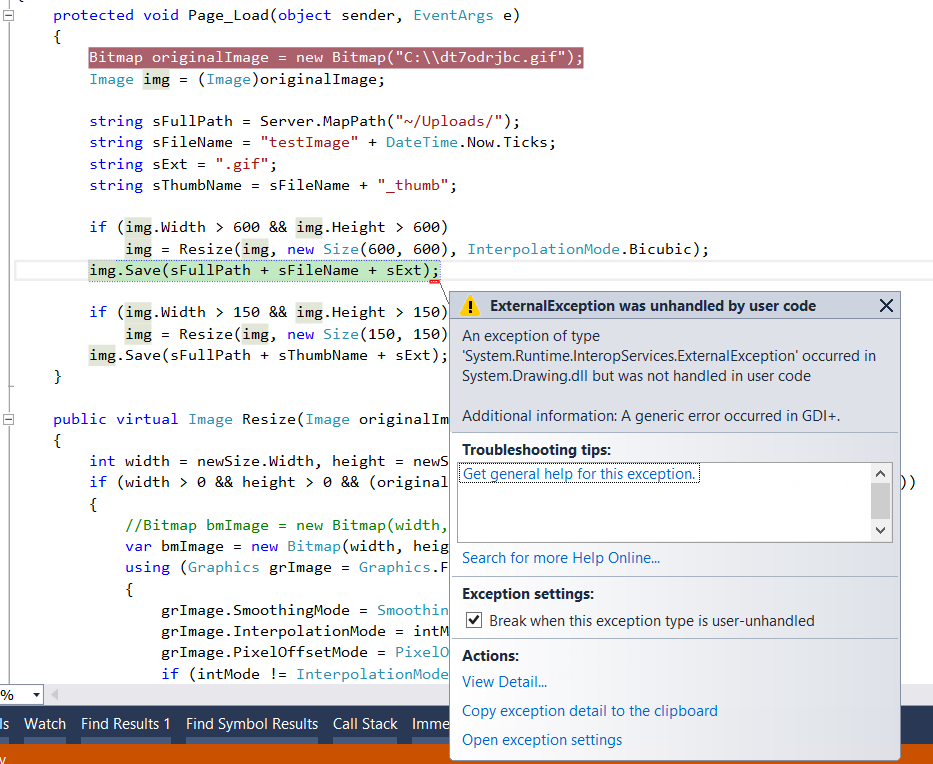Click the grImage.SmoothingMode code line

(305, 610)
